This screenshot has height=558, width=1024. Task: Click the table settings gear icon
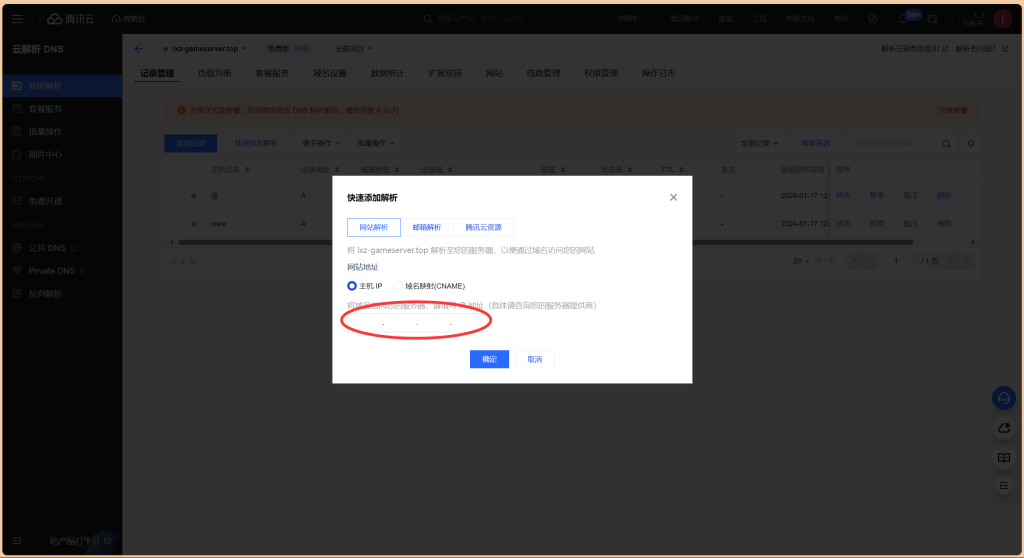[x=970, y=144]
